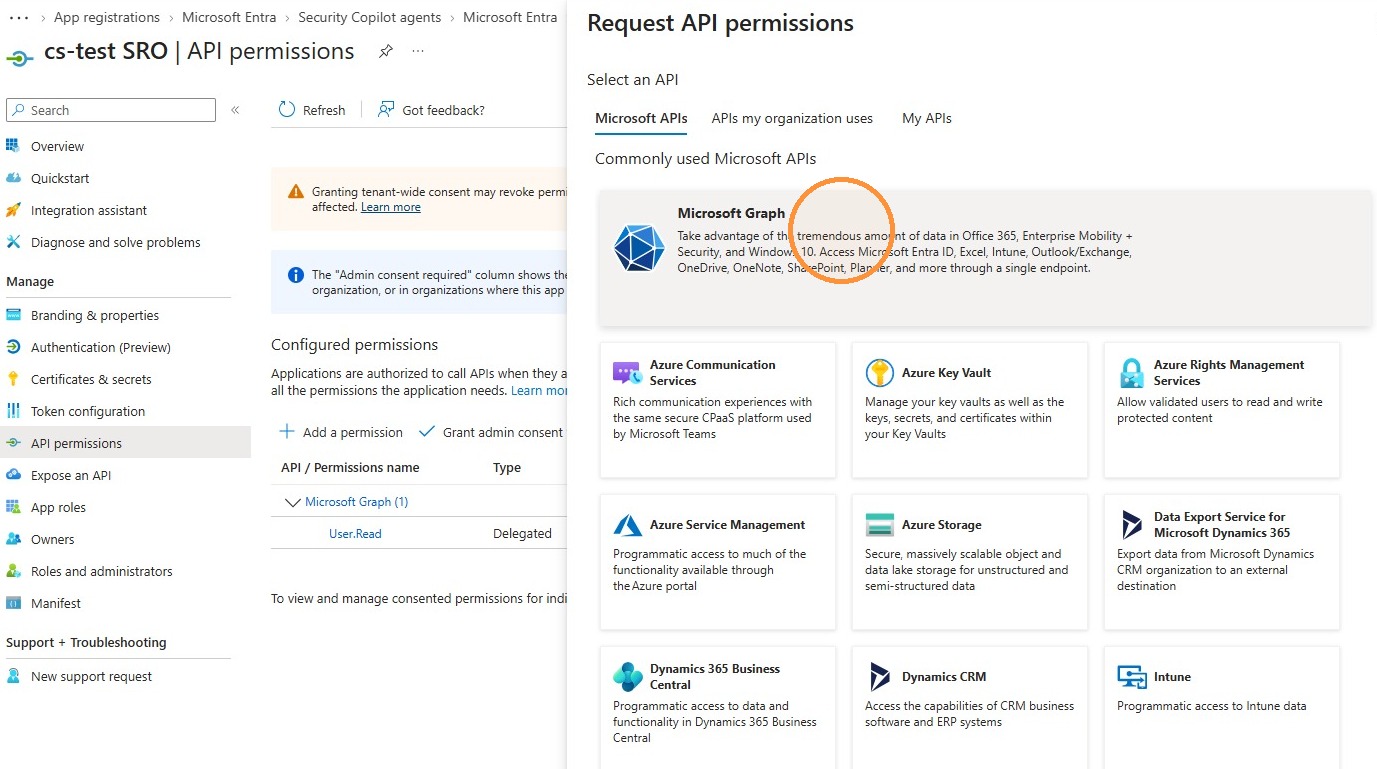Click the blue info icon in the Admin consent banner
1377x769 pixels.
point(295,274)
